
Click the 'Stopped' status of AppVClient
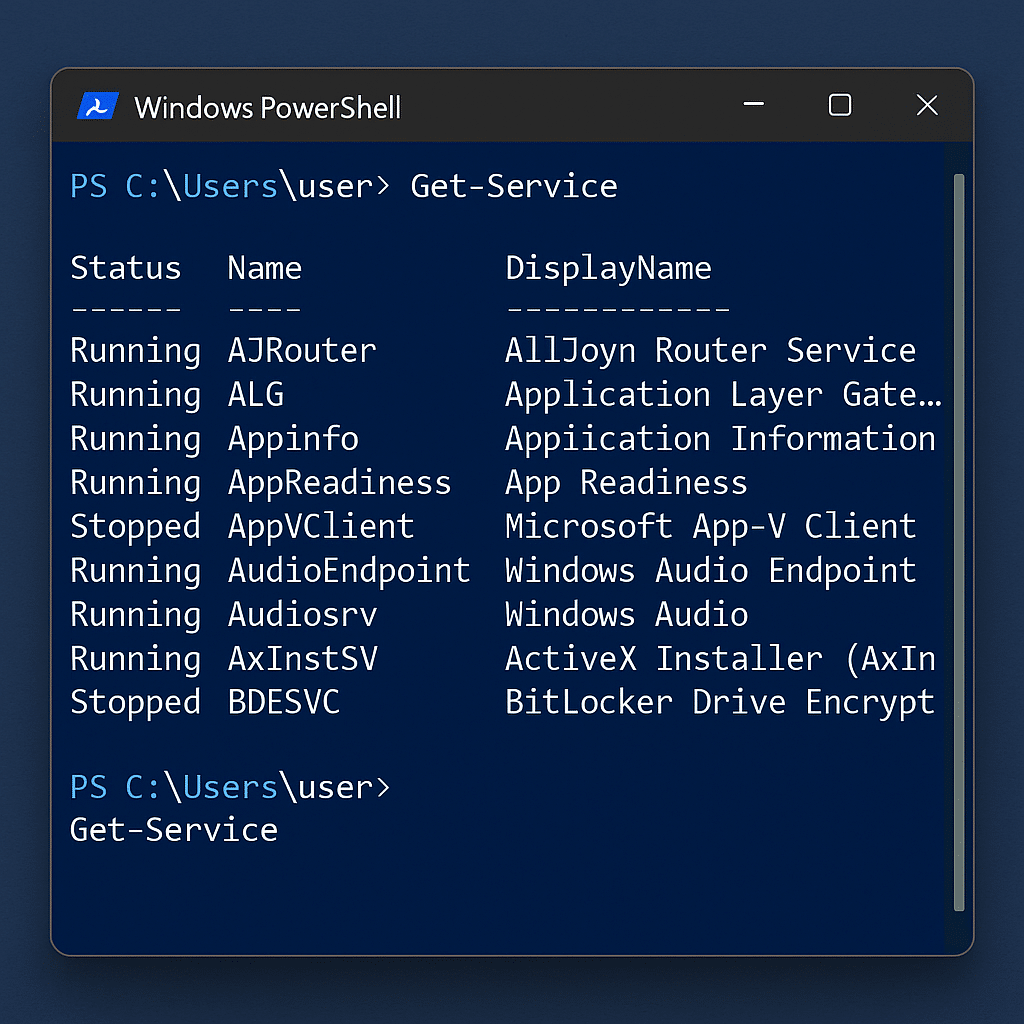coord(135,527)
